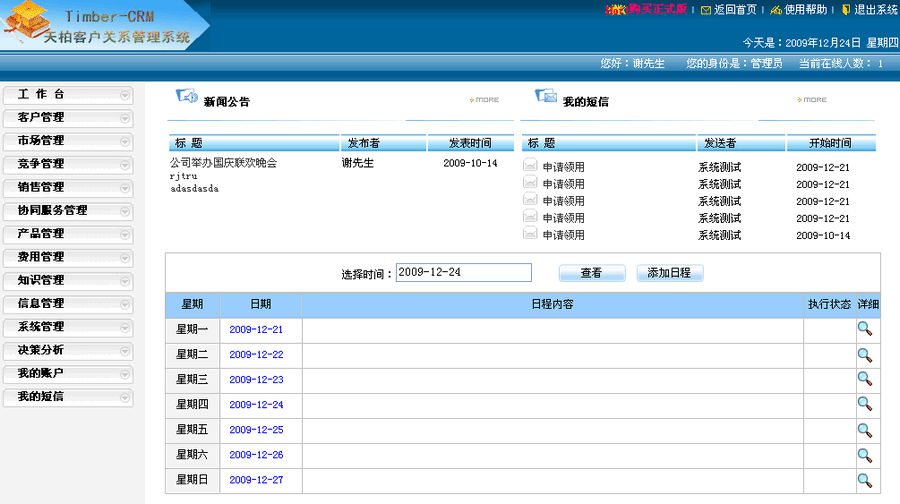Click envelope icon of last 申请领用 message
Screen dimensions: 900x504
point(531,235)
